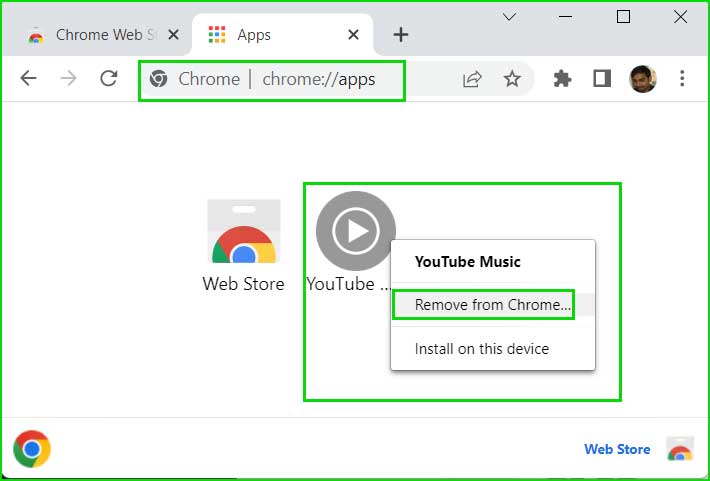Click the YouTube Music app icon

point(355,231)
